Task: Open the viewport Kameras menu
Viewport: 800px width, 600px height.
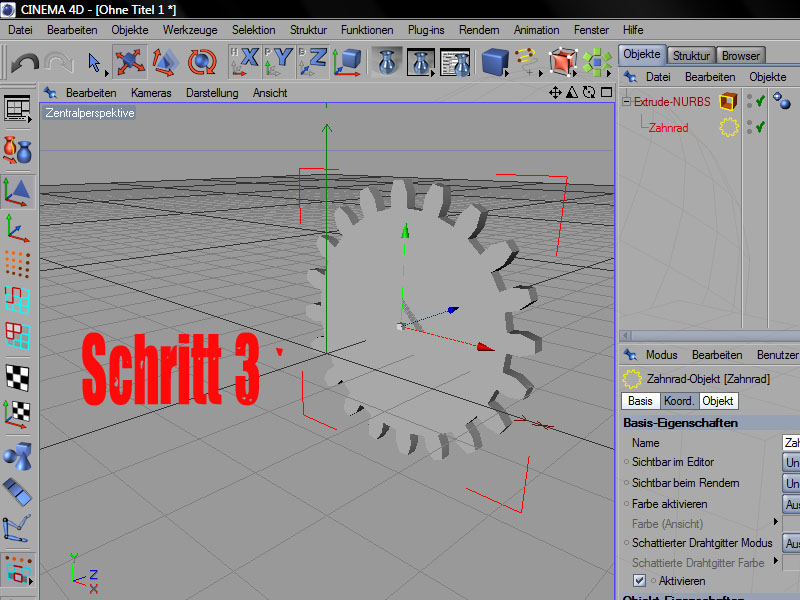Action: [x=151, y=93]
